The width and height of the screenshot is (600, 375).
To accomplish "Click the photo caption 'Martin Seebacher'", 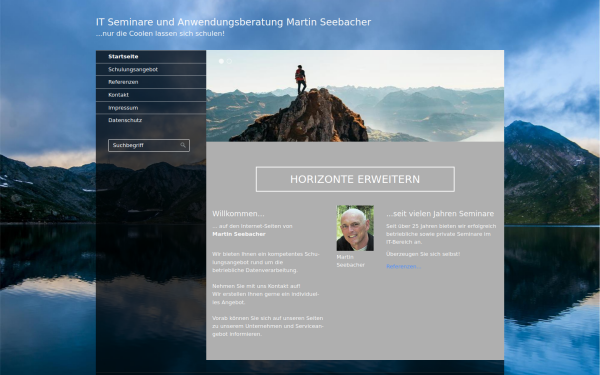I will point(351,261).
